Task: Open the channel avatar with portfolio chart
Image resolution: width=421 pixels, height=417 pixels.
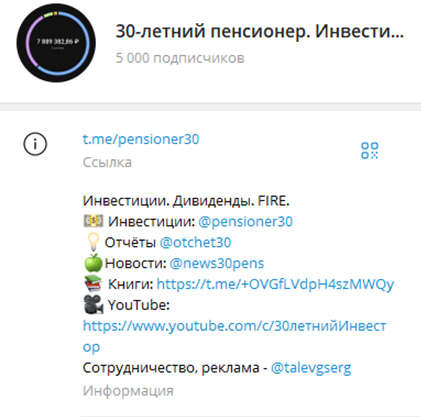Action: (x=56, y=43)
